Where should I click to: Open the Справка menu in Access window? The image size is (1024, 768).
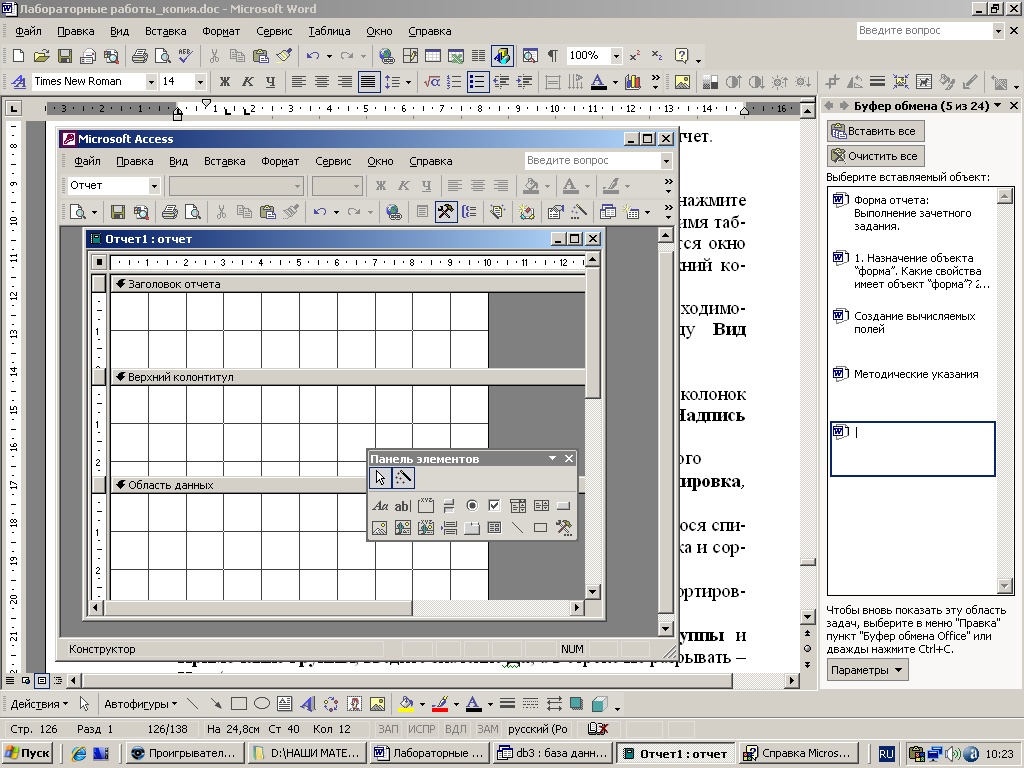430,161
